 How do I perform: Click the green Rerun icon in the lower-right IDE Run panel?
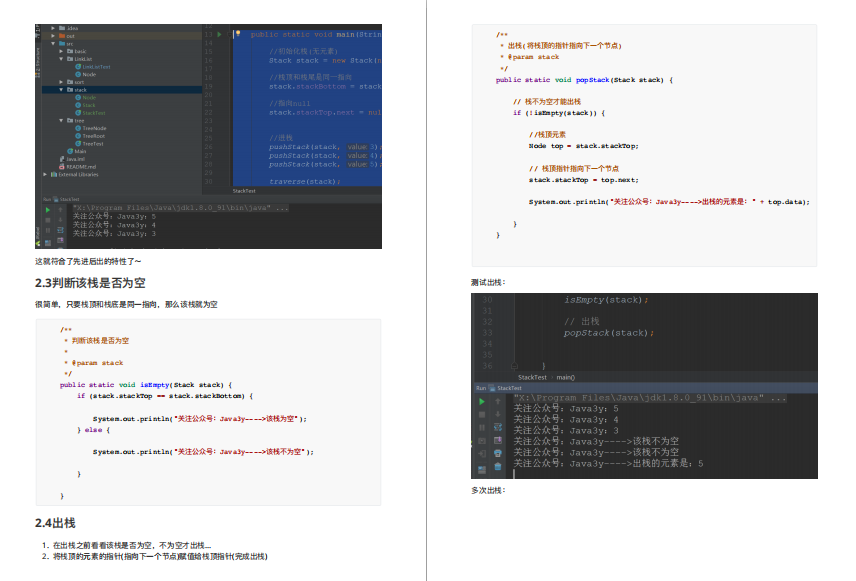pyautogui.click(x=482, y=402)
